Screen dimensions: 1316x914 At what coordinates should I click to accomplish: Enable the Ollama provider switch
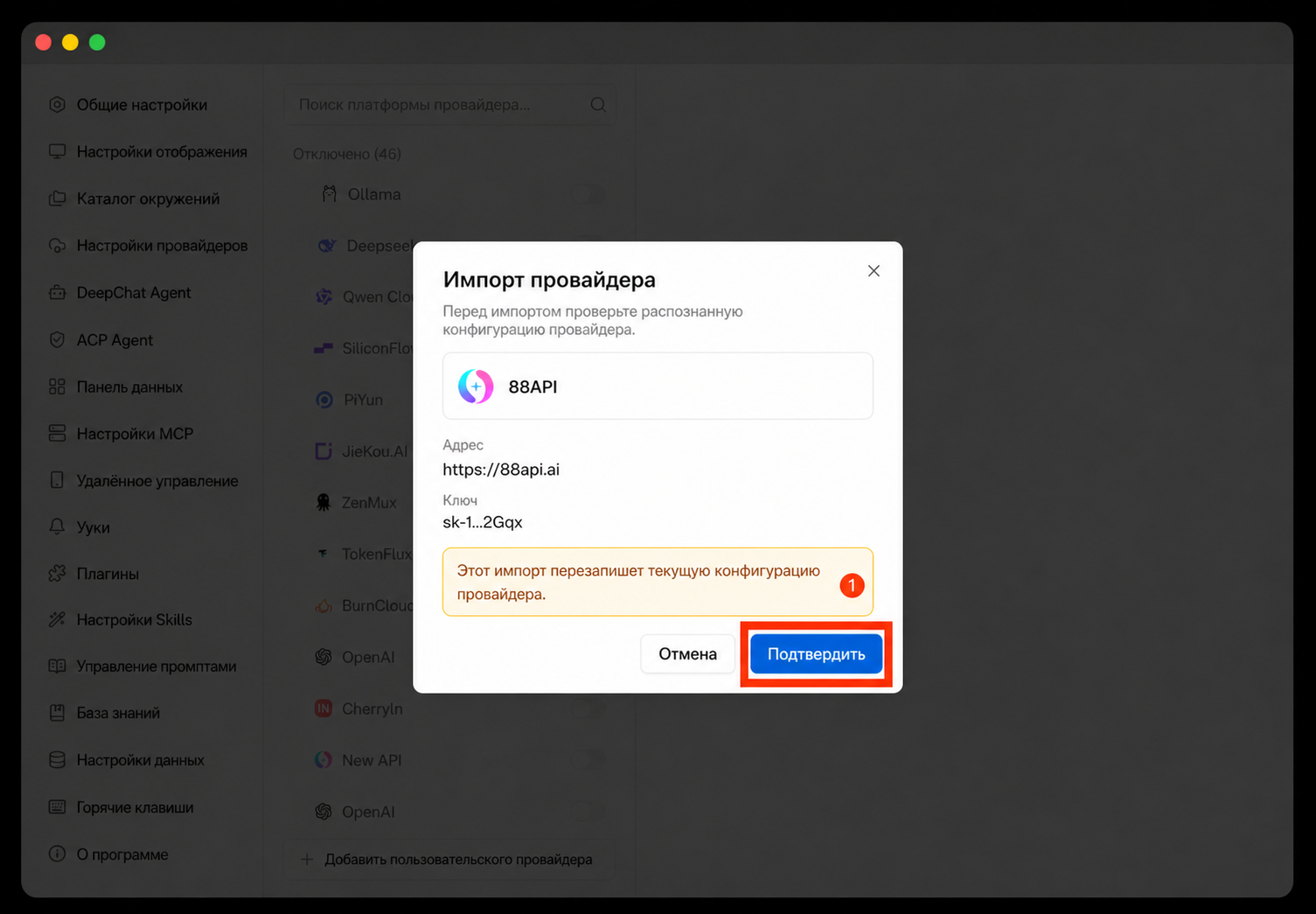(588, 194)
